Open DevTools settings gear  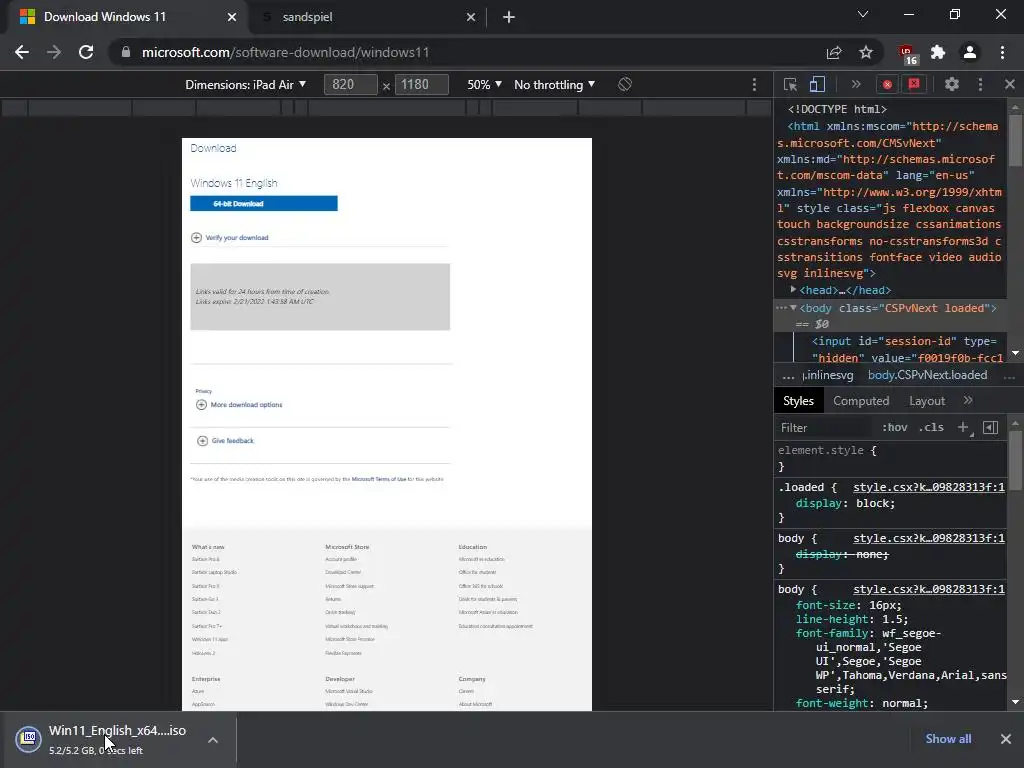click(x=952, y=84)
